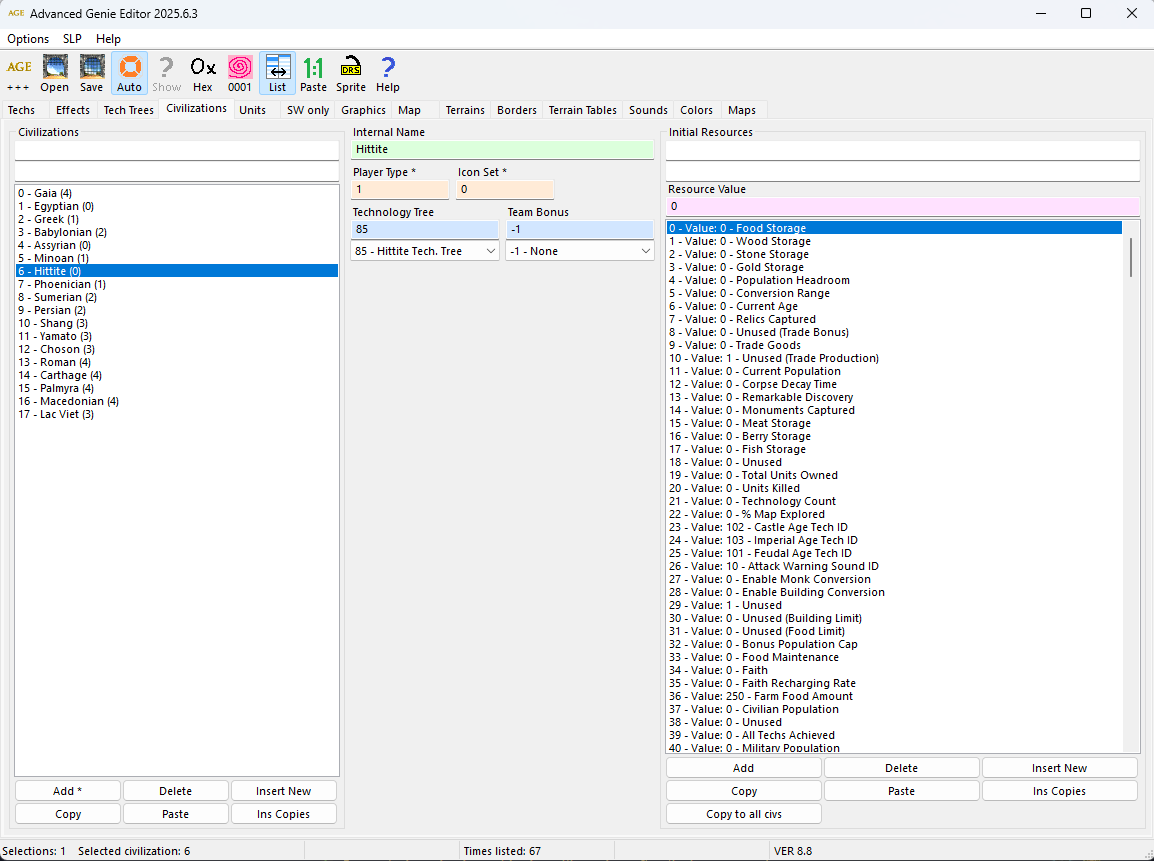Click the Open file toolbar icon
This screenshot has width=1154, height=861.
(55, 74)
